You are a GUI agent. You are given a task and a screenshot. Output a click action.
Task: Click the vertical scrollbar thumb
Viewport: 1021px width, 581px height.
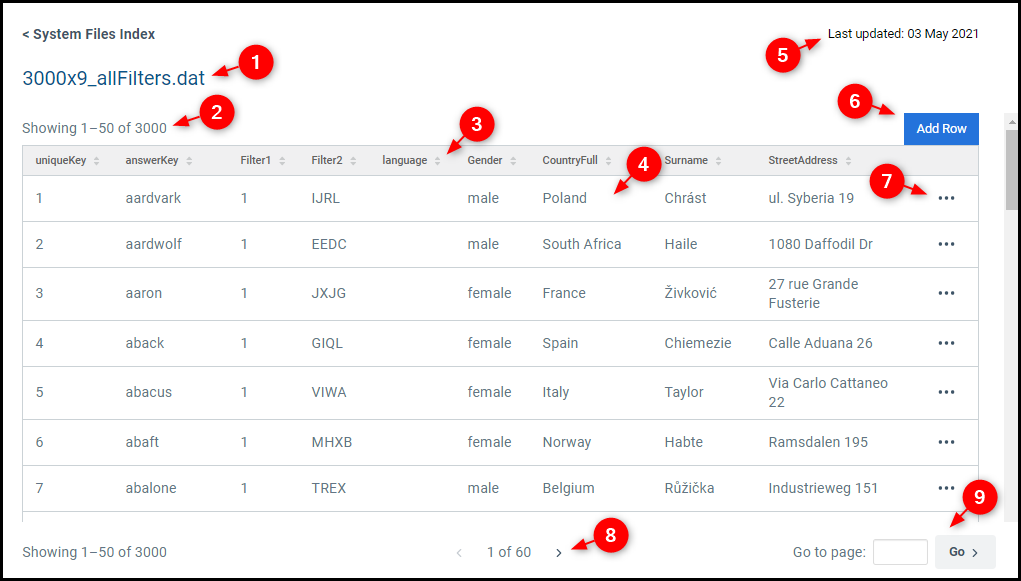coord(1011,169)
